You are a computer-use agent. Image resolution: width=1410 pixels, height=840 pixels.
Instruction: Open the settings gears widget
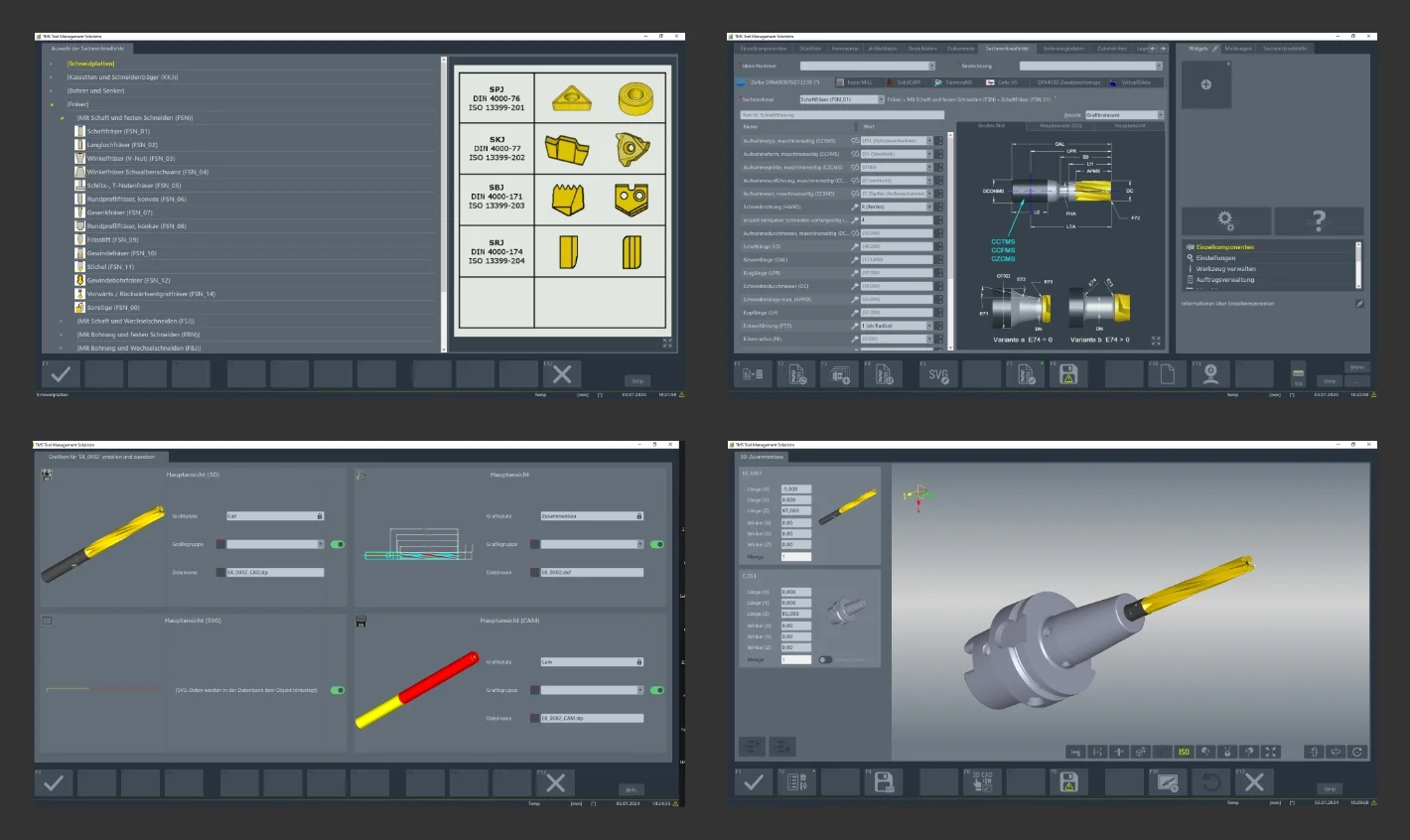coord(1225,220)
